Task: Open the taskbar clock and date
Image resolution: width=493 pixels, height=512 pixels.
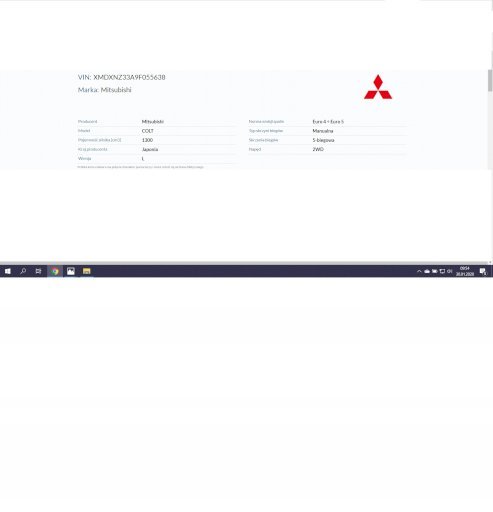Action: [465, 271]
